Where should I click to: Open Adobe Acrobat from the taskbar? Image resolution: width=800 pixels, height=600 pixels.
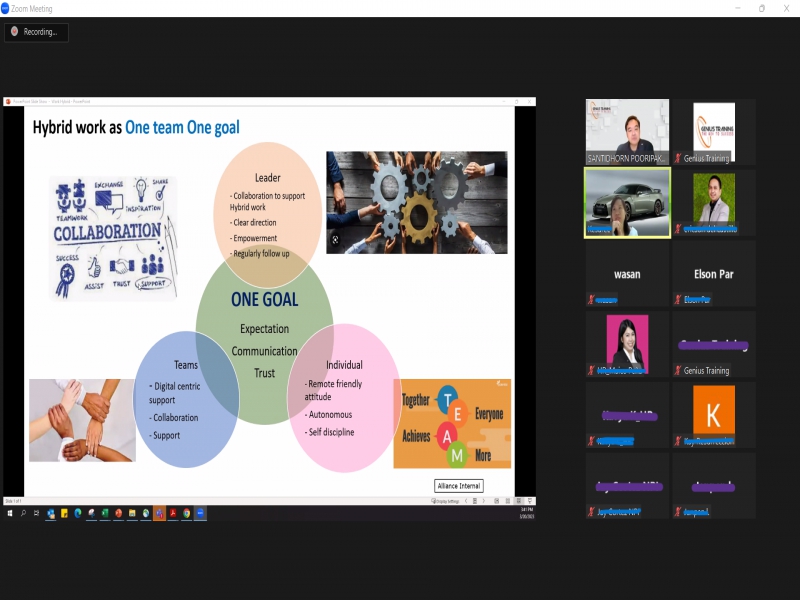(173, 513)
